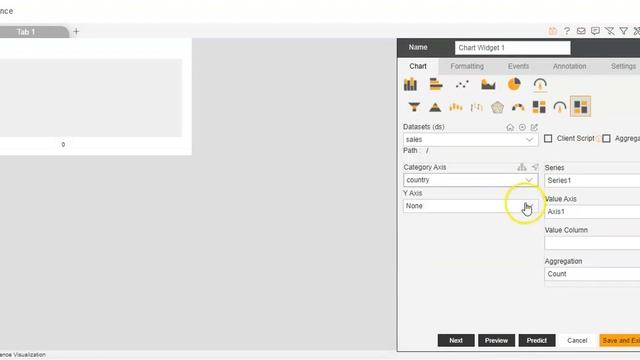Viewport: 640px width, 360px height.
Task: Open the Aggregation Count dropdown
Action: click(x=592, y=274)
